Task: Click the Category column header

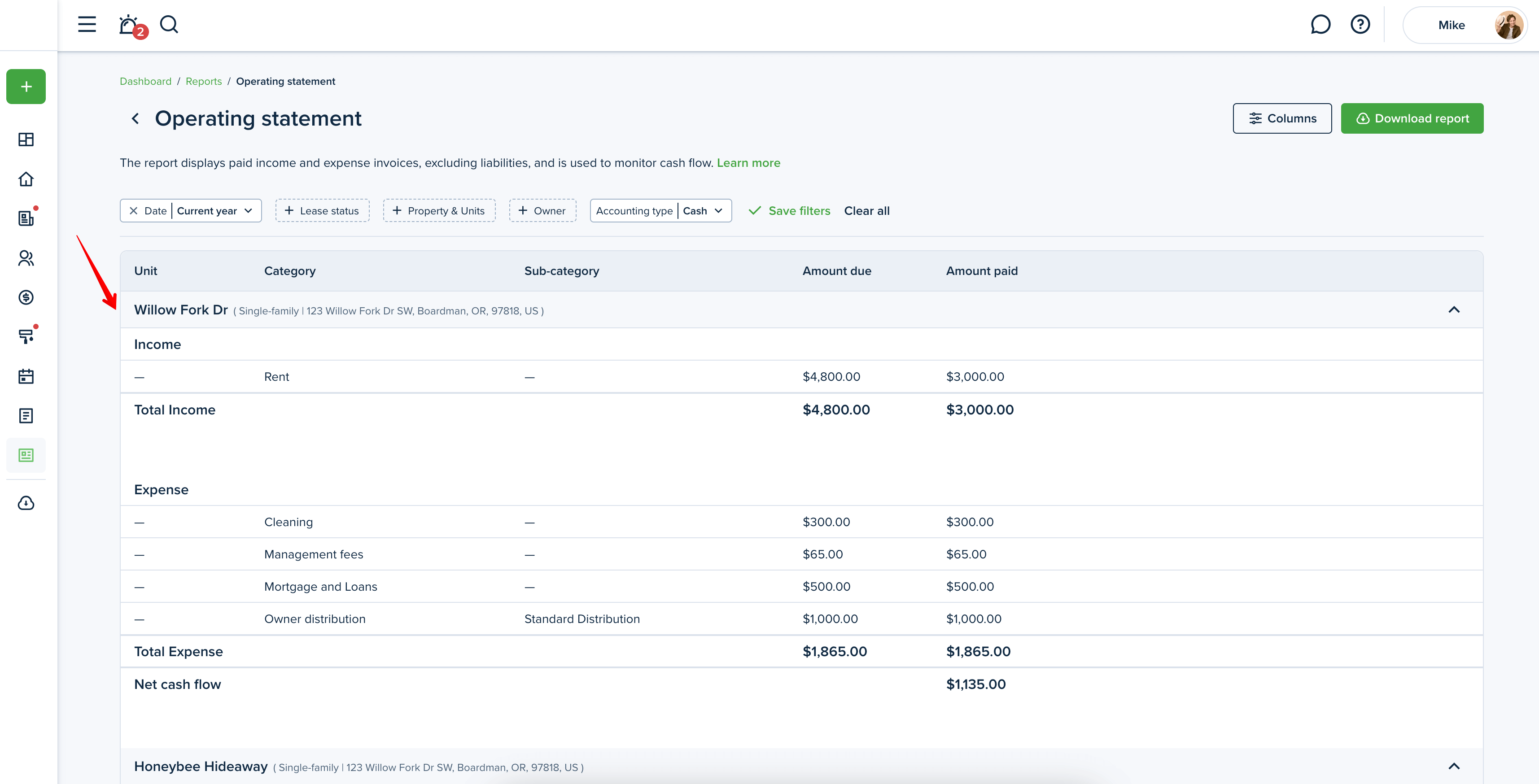Action: click(x=290, y=271)
